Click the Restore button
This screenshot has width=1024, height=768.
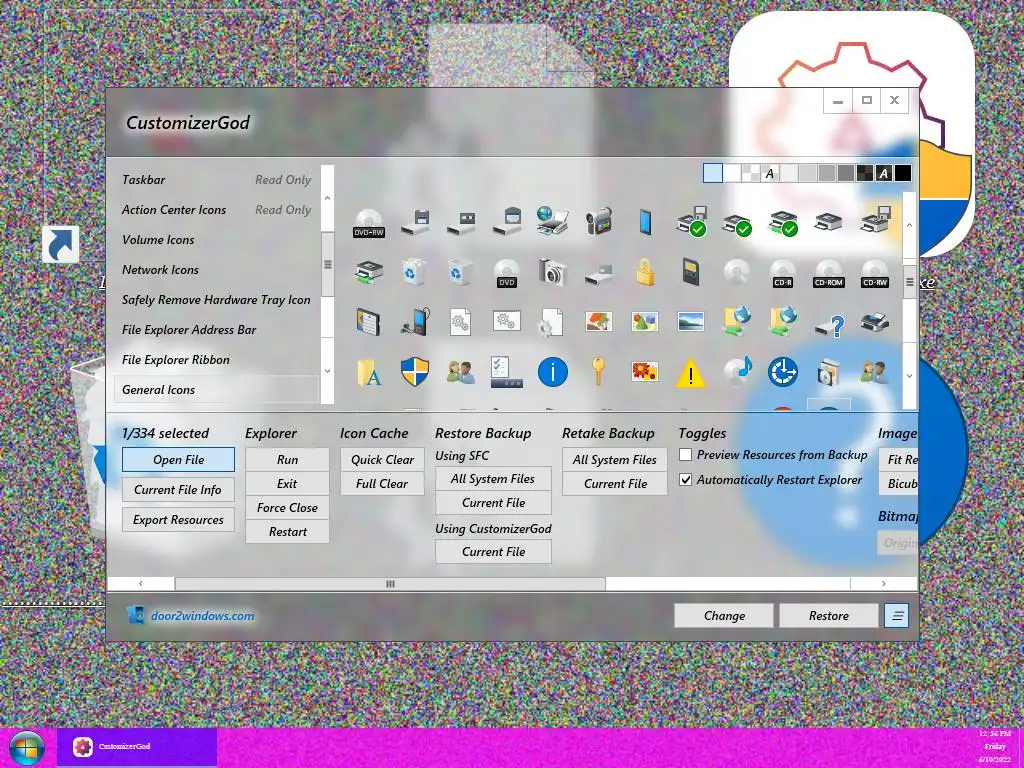(x=829, y=615)
